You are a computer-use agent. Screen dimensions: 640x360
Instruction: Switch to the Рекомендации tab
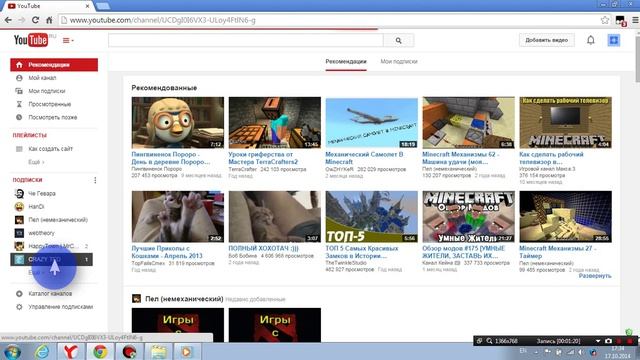(346, 62)
